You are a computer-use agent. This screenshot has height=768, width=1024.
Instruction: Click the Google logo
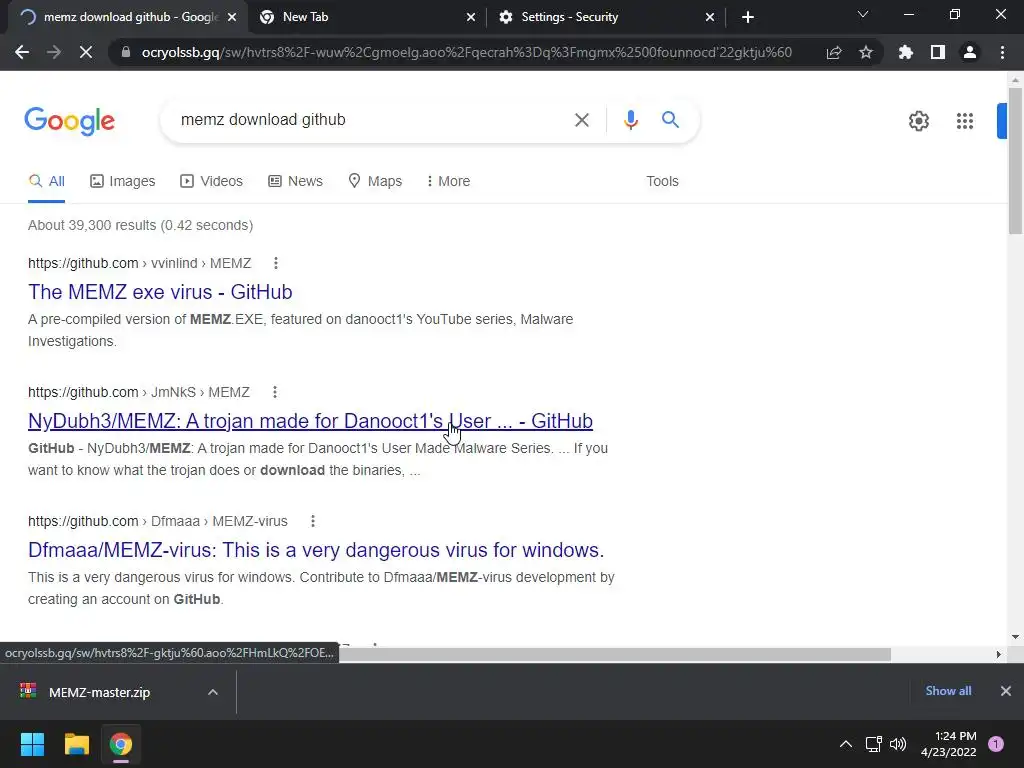[69, 121]
